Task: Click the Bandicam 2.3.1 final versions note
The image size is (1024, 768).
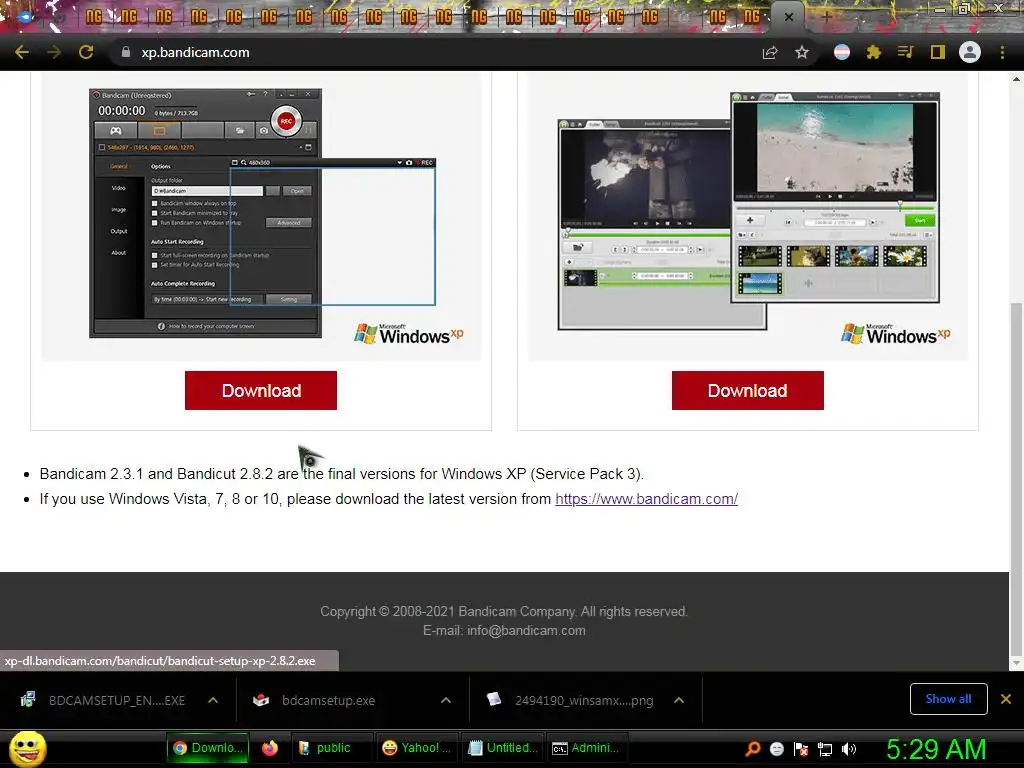Action: [342, 474]
